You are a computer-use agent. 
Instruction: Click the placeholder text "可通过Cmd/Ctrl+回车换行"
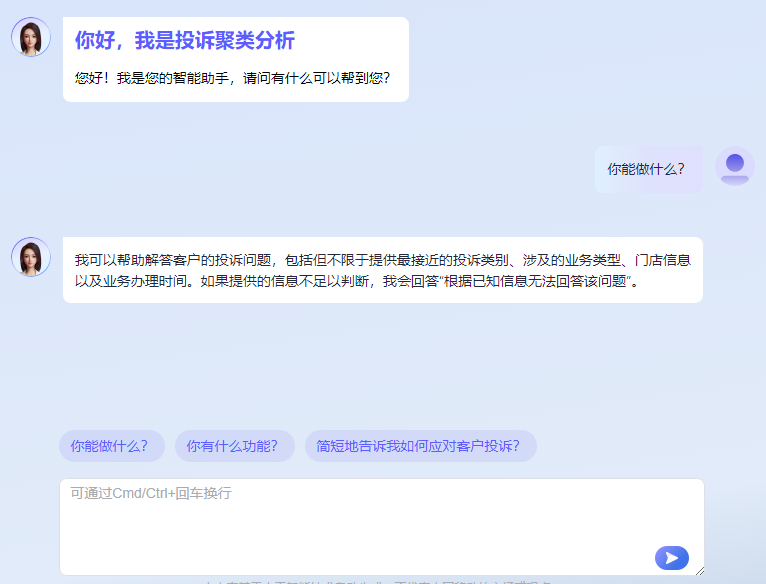151,493
